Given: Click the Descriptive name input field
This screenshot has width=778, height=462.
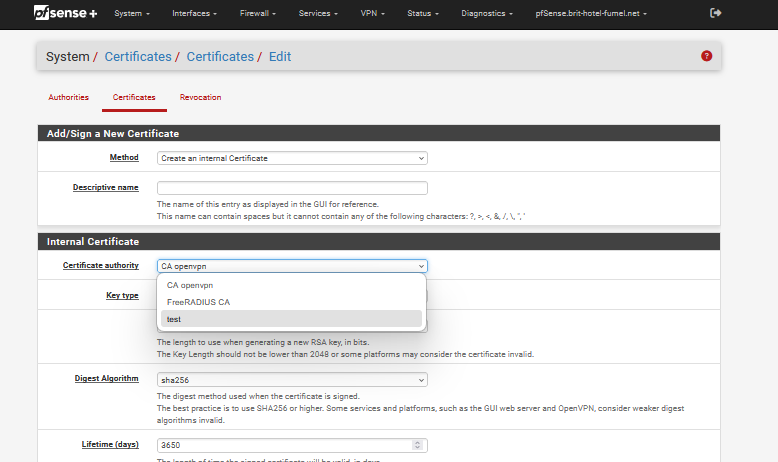Looking at the screenshot, I should (292, 188).
